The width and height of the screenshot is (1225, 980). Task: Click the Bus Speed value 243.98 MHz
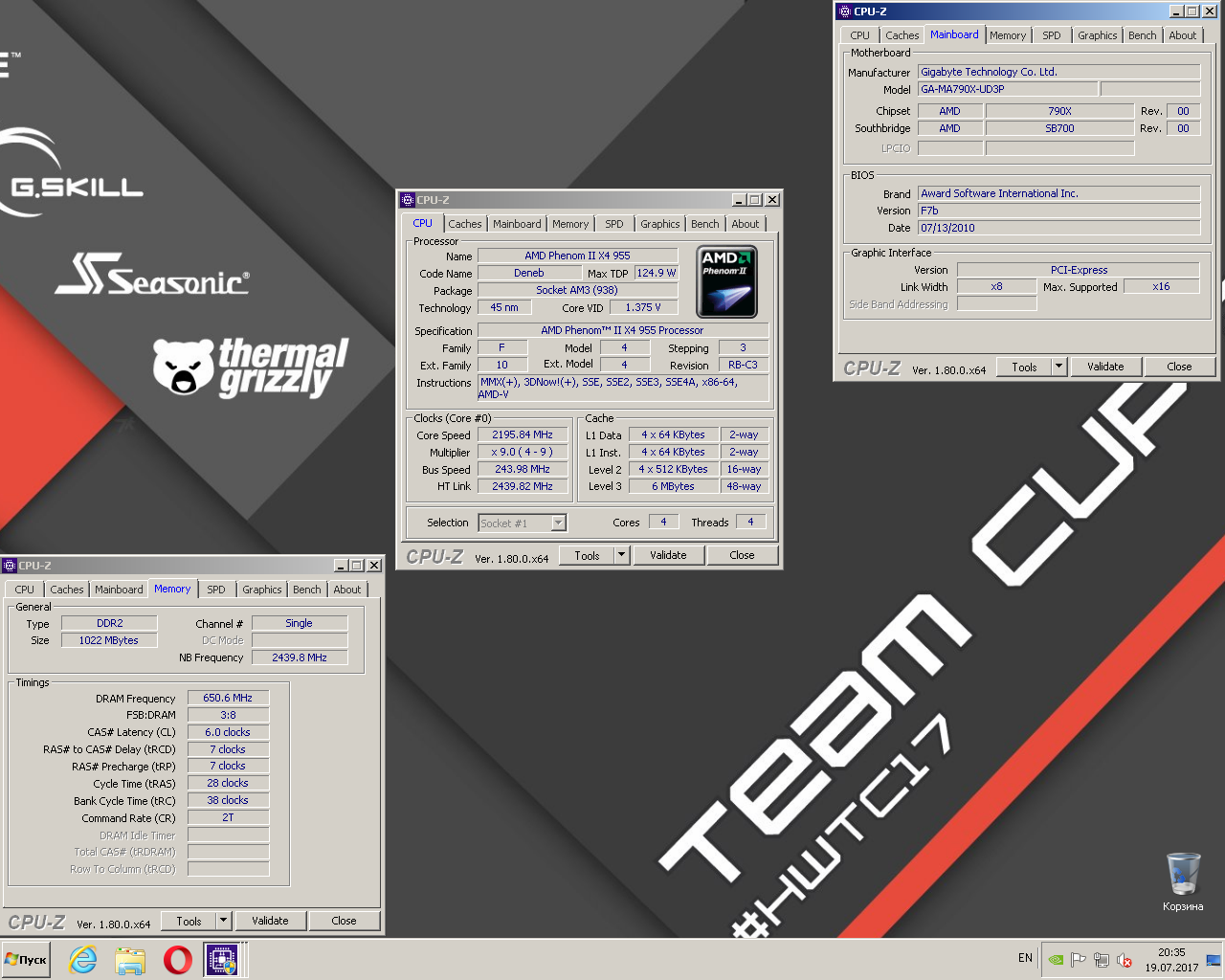(523, 469)
